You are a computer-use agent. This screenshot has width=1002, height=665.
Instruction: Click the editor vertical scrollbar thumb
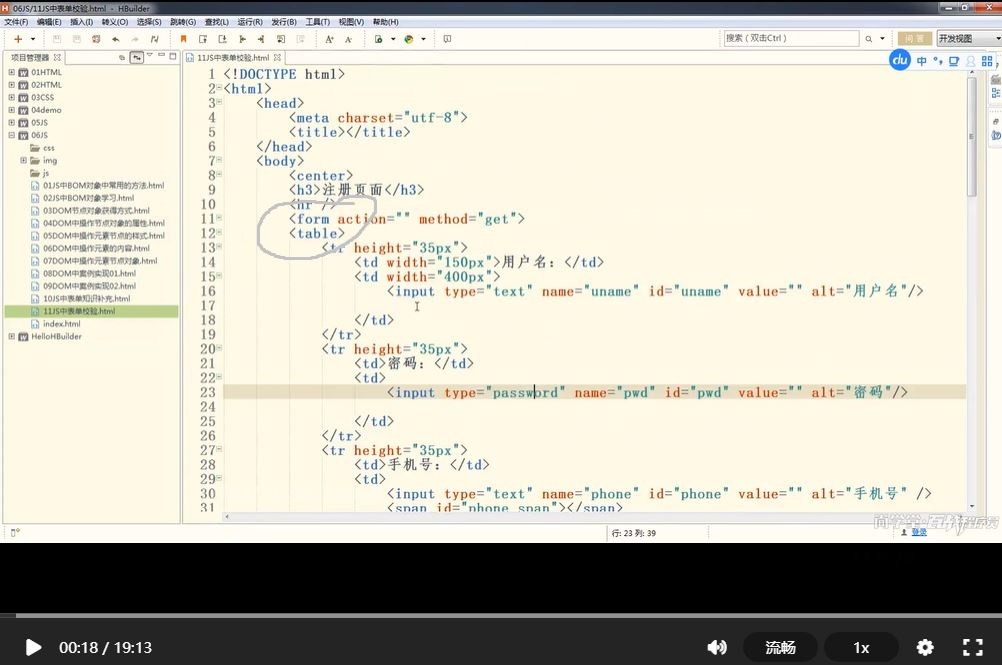(x=971, y=136)
